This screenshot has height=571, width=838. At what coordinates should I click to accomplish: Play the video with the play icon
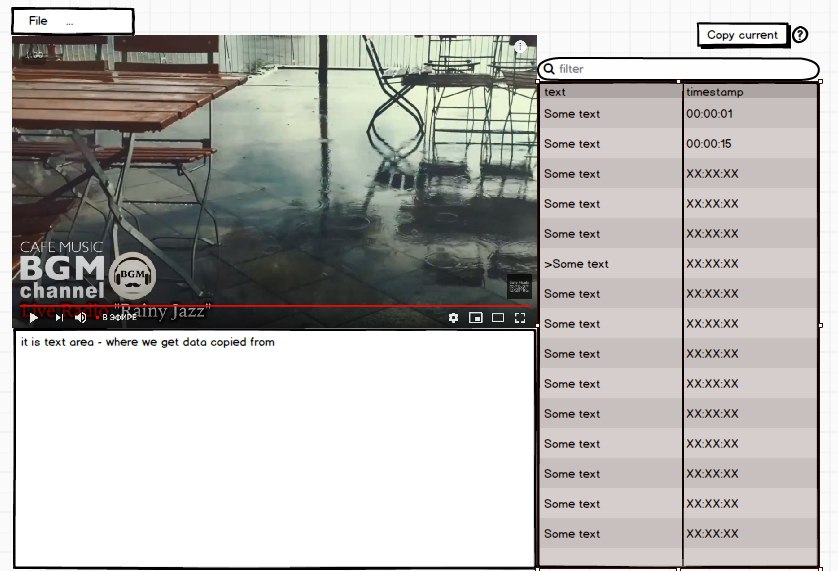pos(33,318)
